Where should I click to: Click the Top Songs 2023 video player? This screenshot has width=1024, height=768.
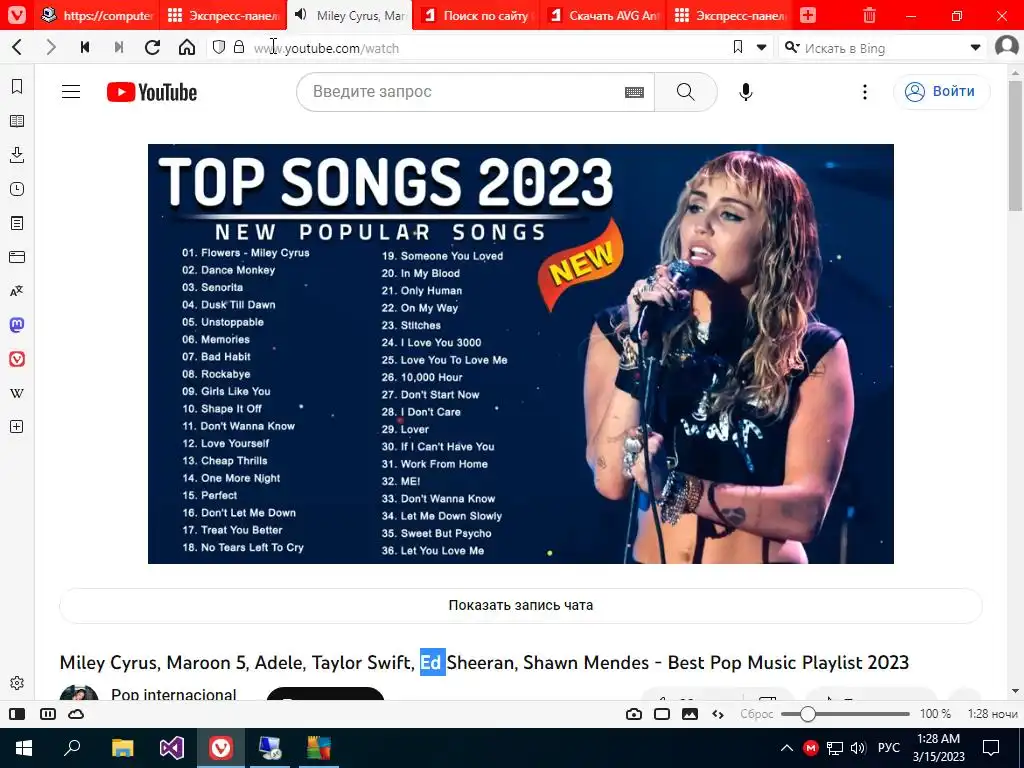[520, 354]
